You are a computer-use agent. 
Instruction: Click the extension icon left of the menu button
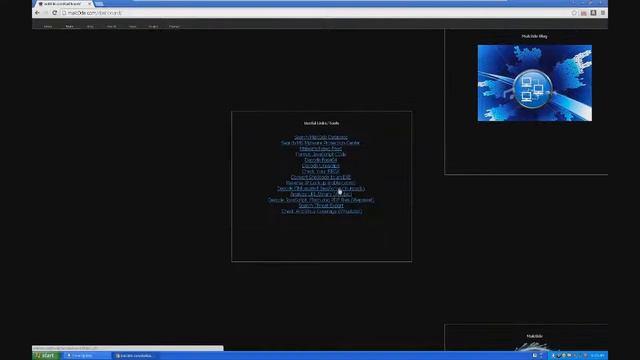coord(593,13)
